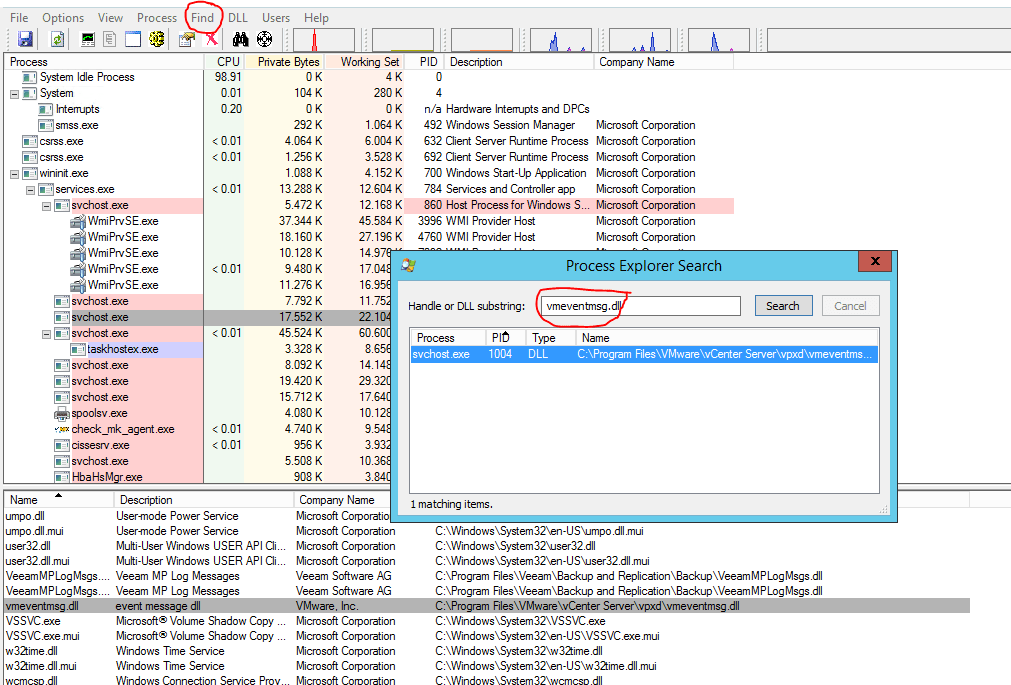The image size is (1011, 685).
Task: Select VSSVC.exe in the lower pane
Action: point(33,621)
